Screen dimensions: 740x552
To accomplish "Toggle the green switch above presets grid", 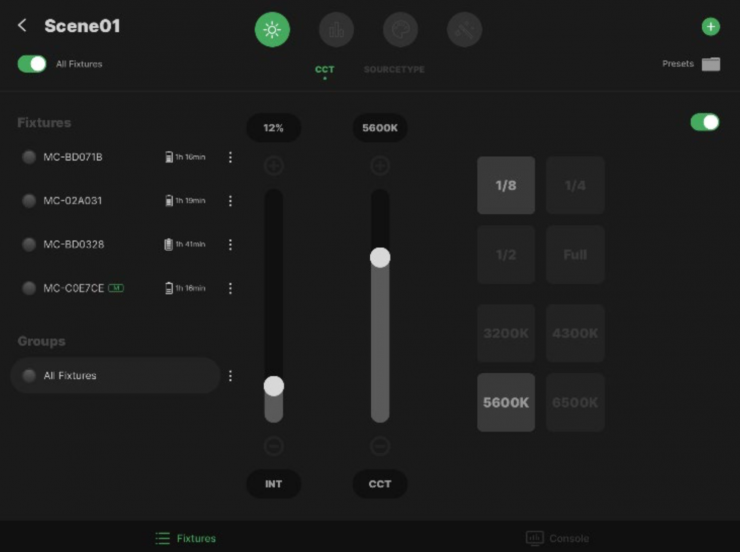I will pos(704,122).
